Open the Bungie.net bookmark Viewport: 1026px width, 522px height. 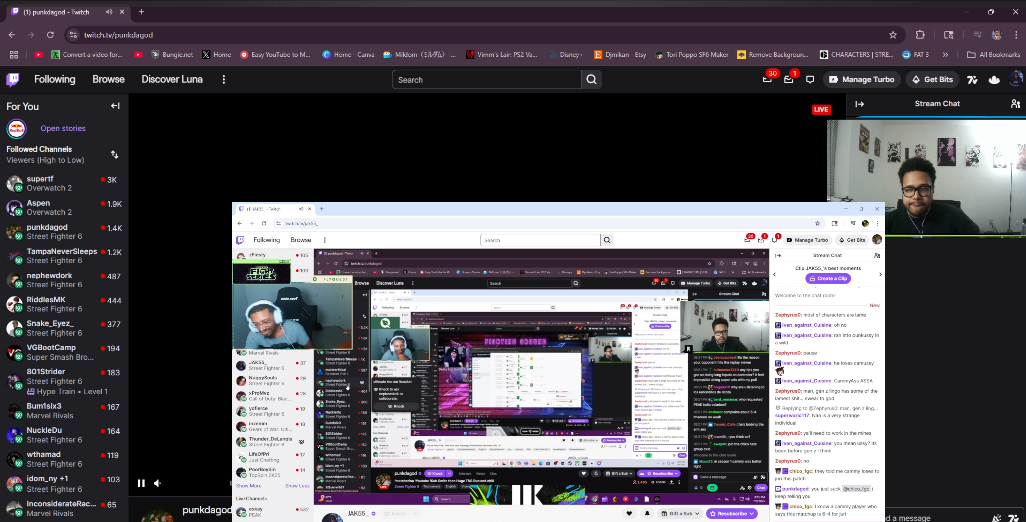click(171, 55)
